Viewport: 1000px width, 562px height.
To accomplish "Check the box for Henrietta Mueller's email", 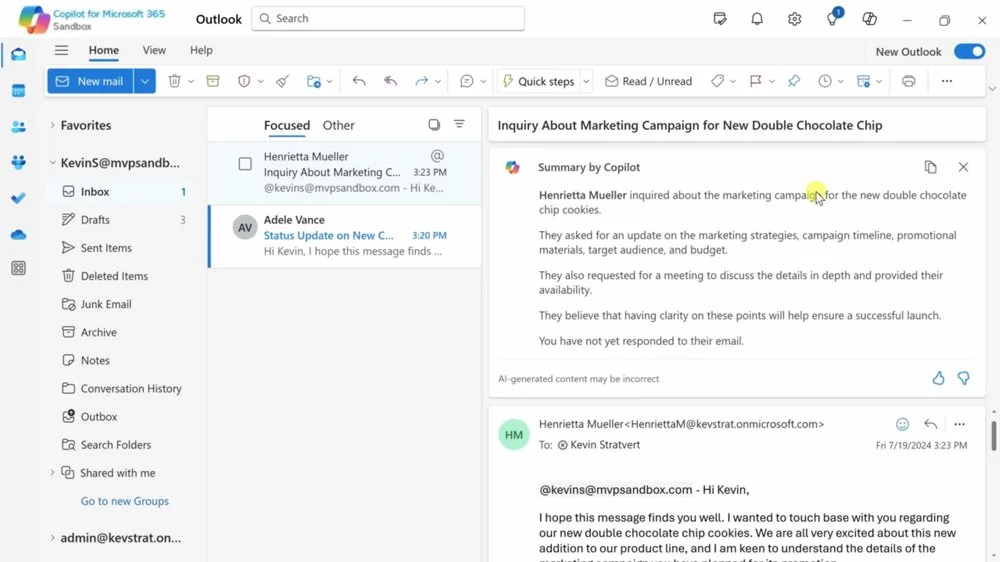I will coord(245,164).
